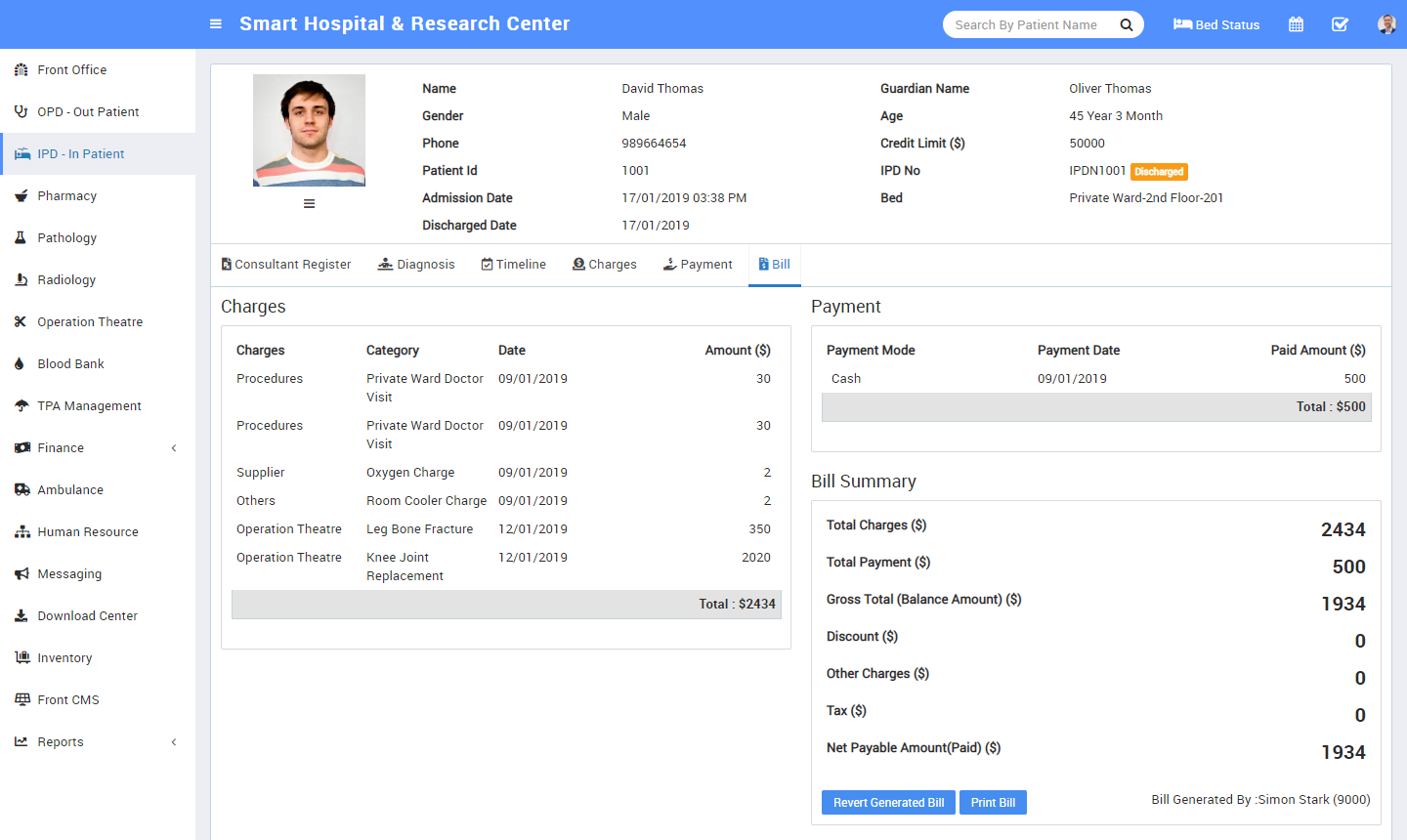This screenshot has width=1407, height=840.
Task: Click the search magnifier icon
Action: tap(1127, 25)
